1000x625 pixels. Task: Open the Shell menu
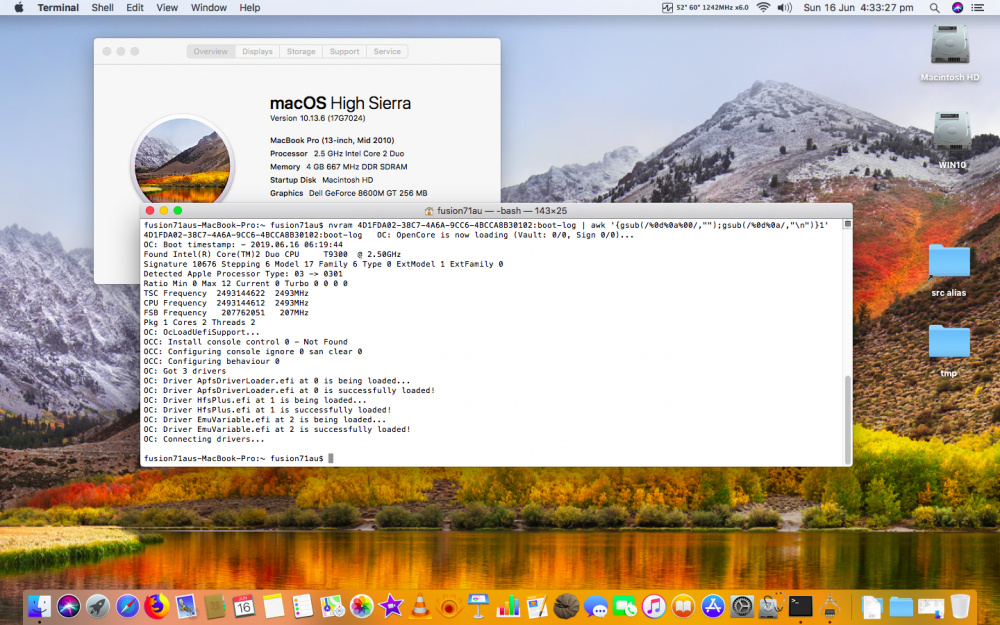[x=102, y=8]
